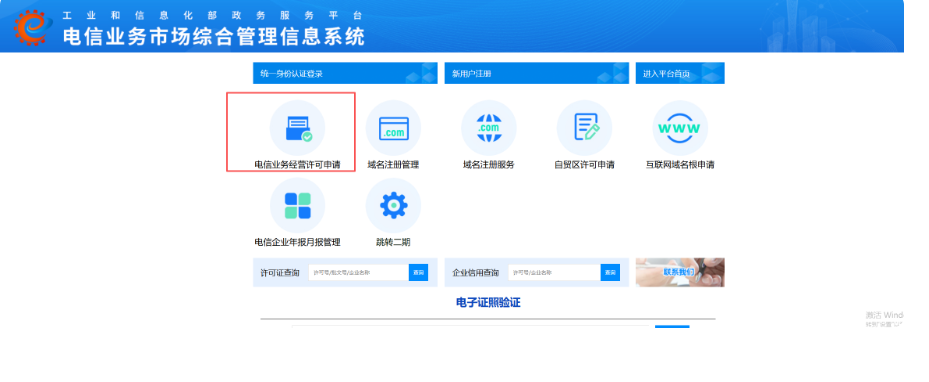The width and height of the screenshot is (929, 382).
Task: Open the 跳转二期 gear icon
Action: [x=393, y=206]
